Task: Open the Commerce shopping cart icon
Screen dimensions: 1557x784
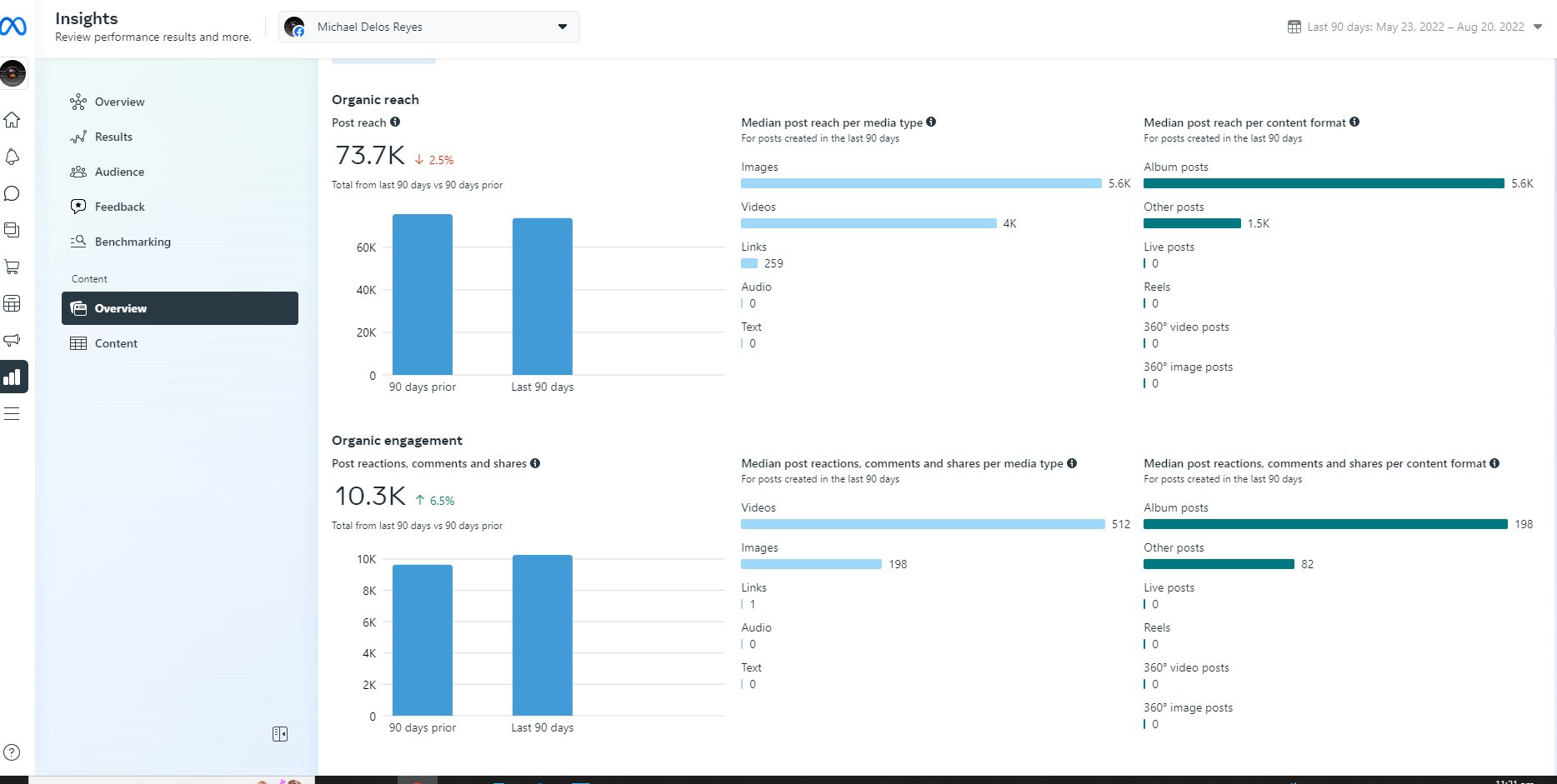Action: pyautogui.click(x=12, y=267)
